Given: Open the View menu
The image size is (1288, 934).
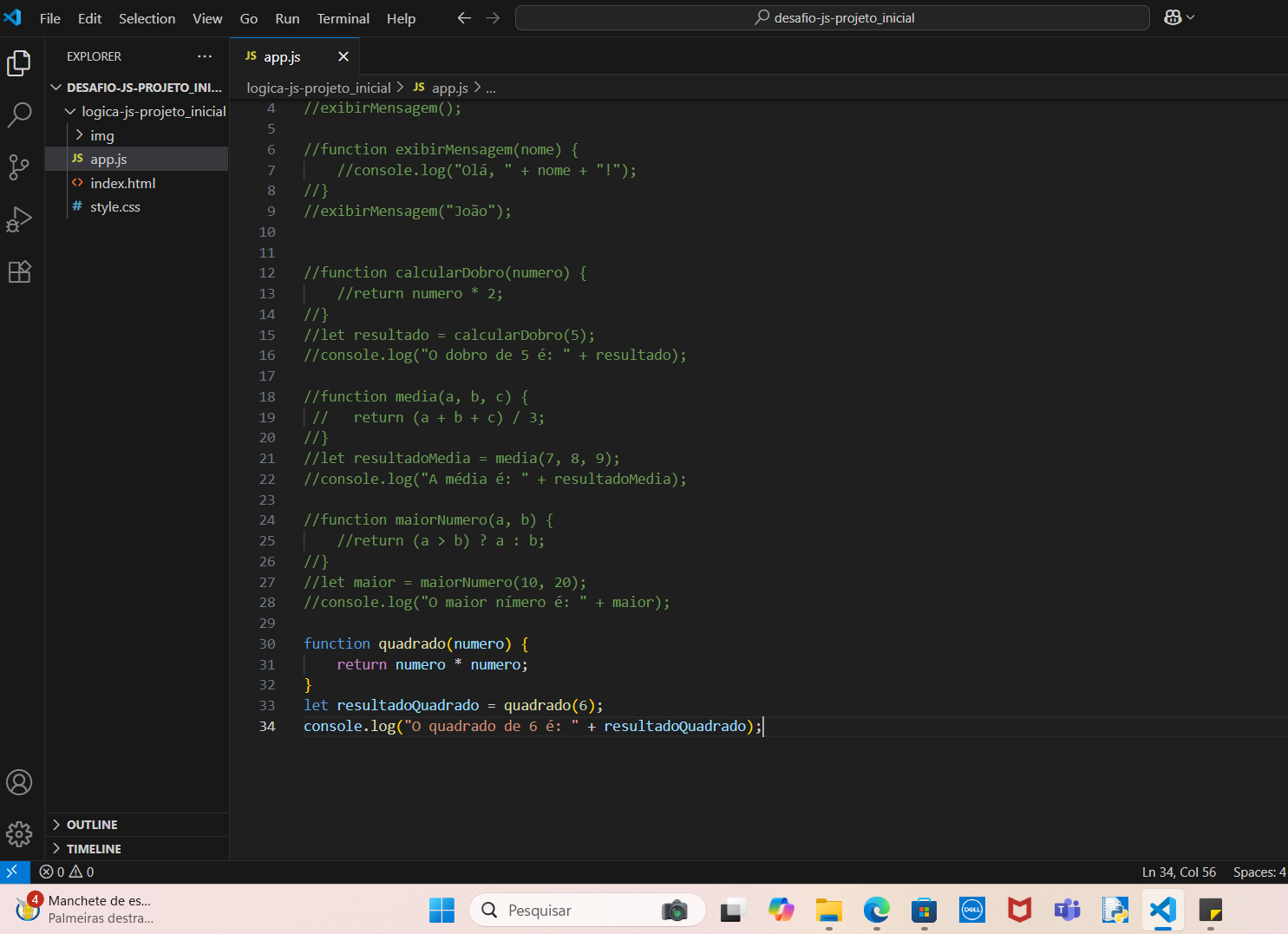Looking at the screenshot, I should click(207, 18).
